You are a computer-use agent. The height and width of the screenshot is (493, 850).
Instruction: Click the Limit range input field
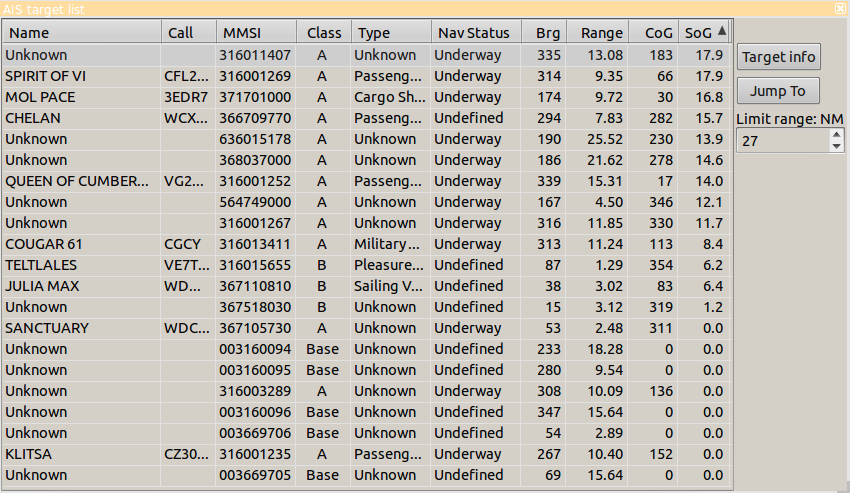click(x=782, y=142)
